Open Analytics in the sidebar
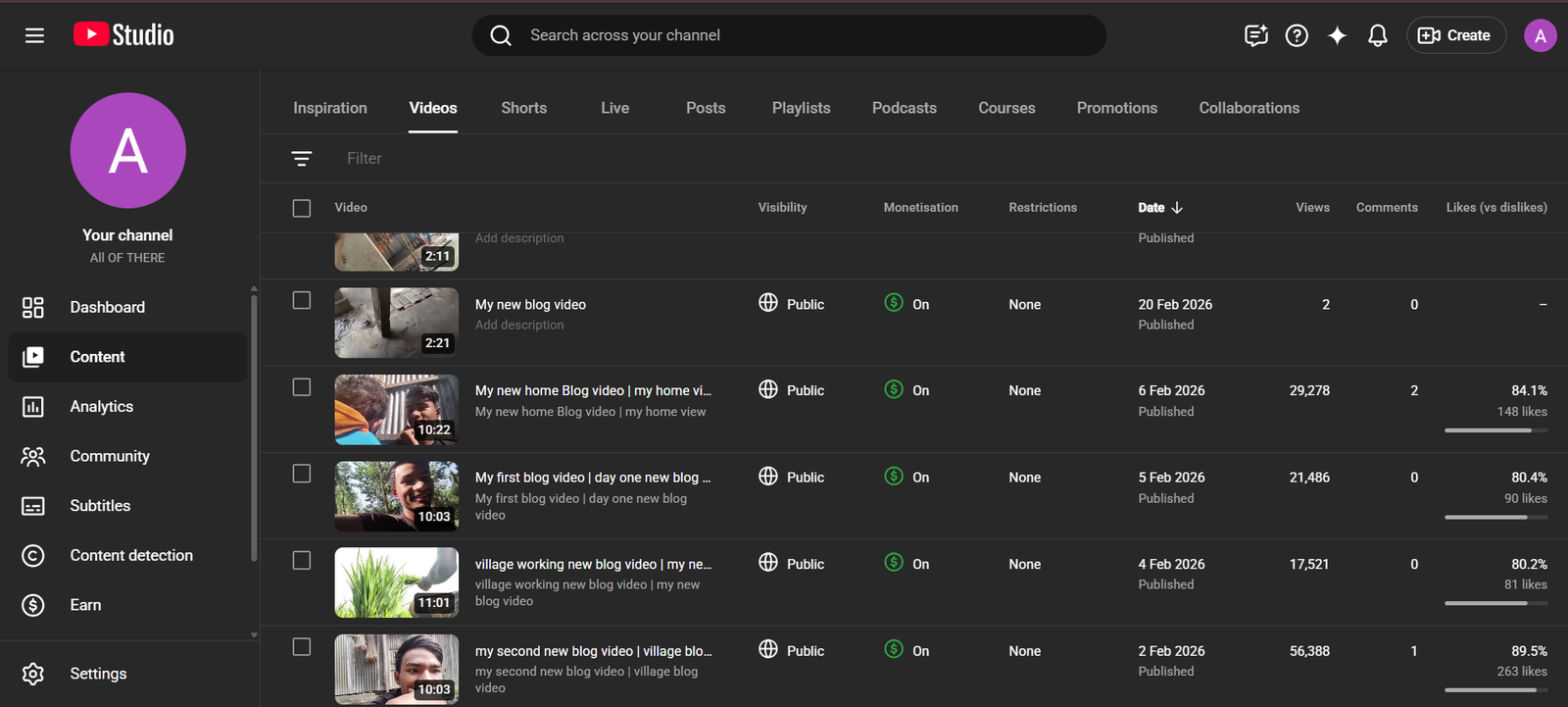 [101, 406]
